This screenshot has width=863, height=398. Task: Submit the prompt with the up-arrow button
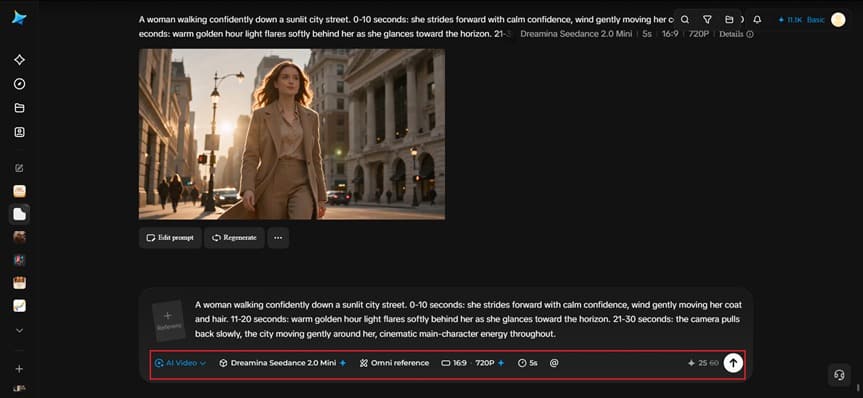point(733,363)
